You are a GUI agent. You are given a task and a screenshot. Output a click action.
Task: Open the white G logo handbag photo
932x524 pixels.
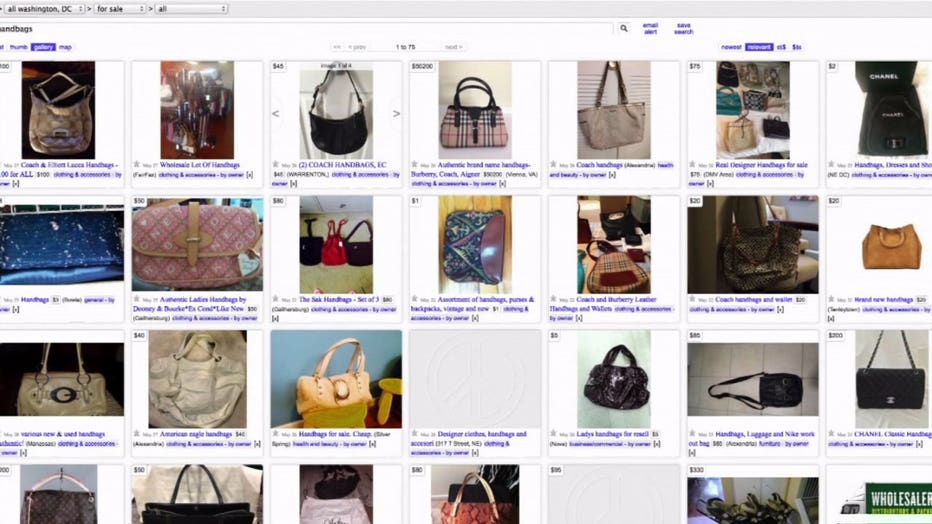tap(62, 379)
